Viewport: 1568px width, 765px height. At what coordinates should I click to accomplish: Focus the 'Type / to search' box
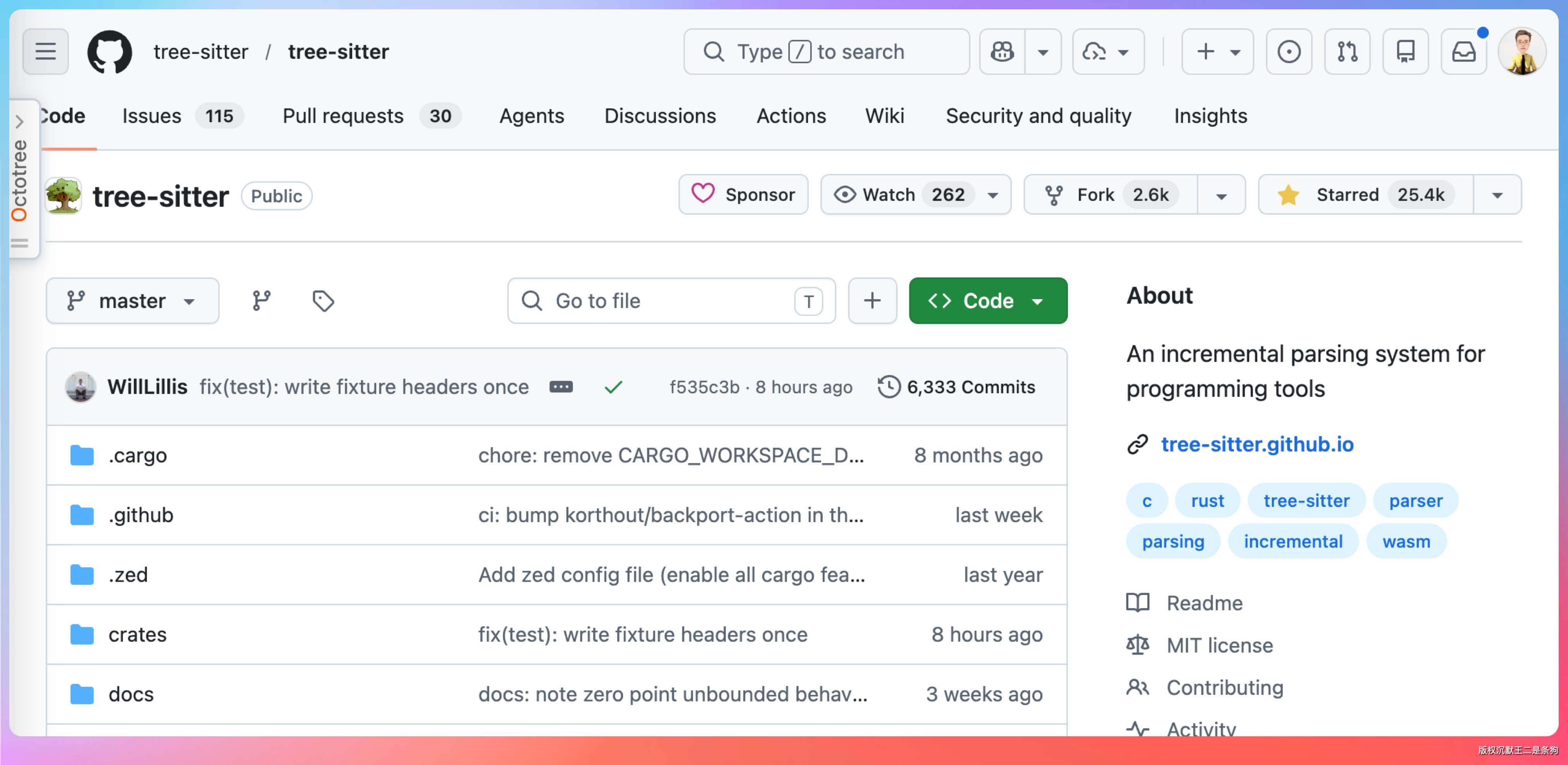pos(826,52)
